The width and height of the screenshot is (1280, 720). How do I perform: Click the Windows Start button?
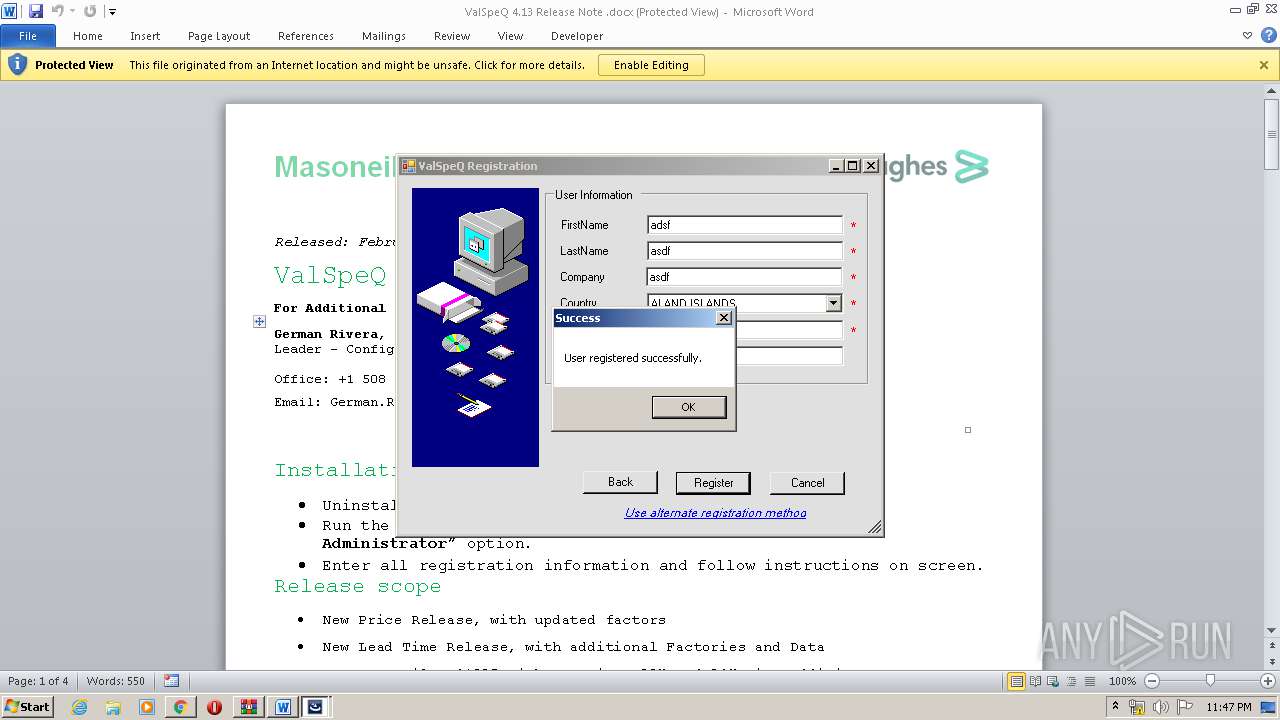[x=27, y=706]
